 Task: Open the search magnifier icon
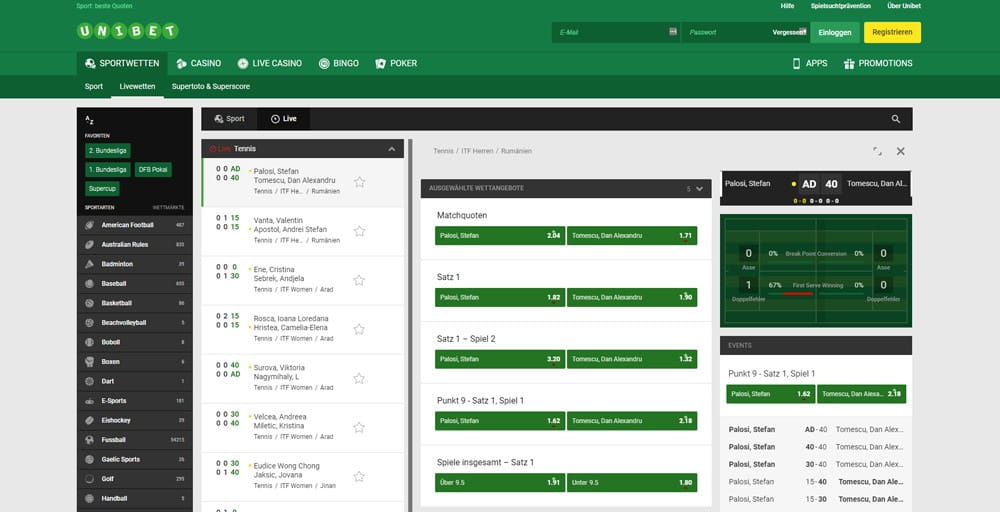click(895, 119)
